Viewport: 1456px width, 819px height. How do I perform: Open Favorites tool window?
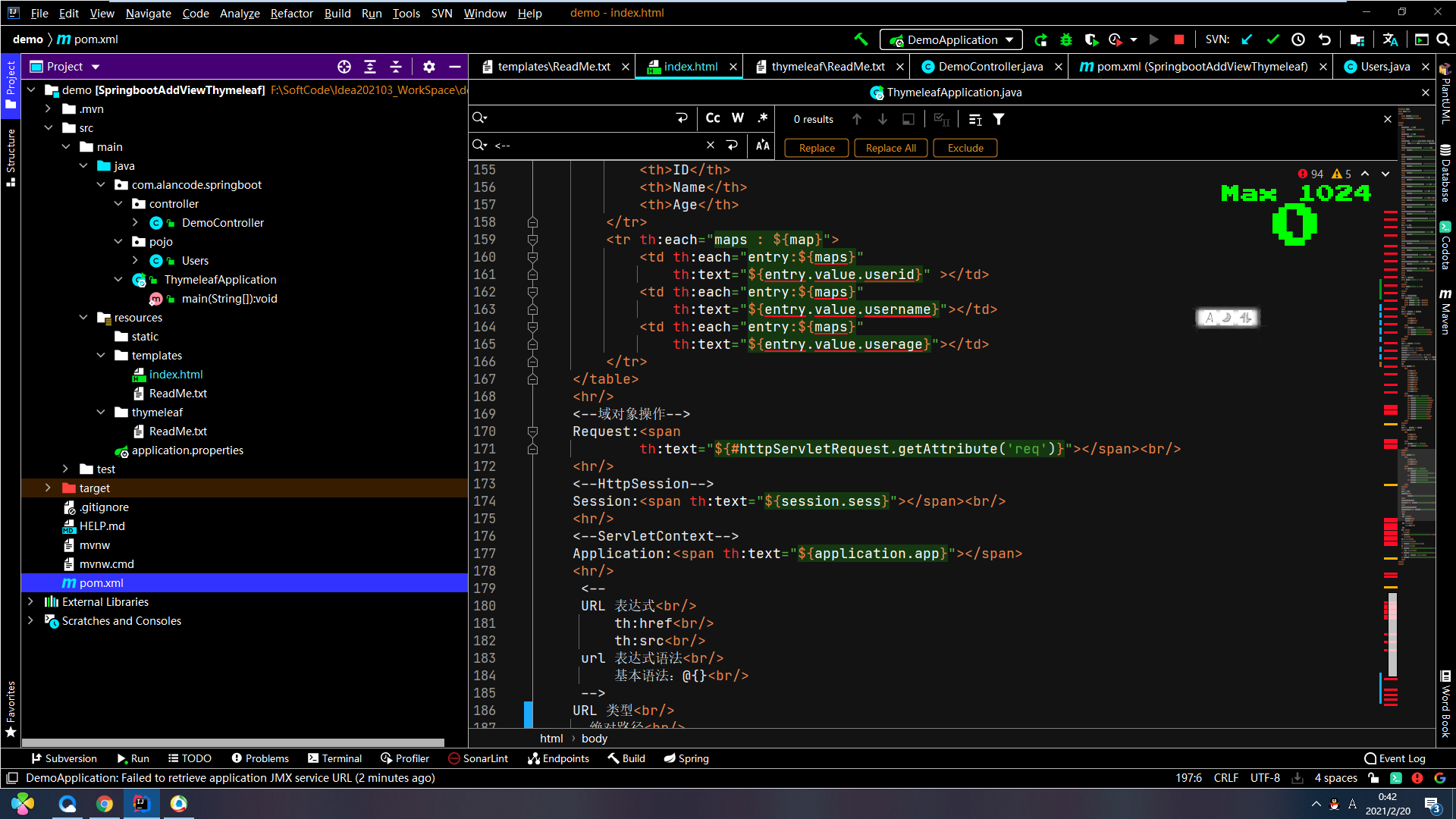pos(11,709)
